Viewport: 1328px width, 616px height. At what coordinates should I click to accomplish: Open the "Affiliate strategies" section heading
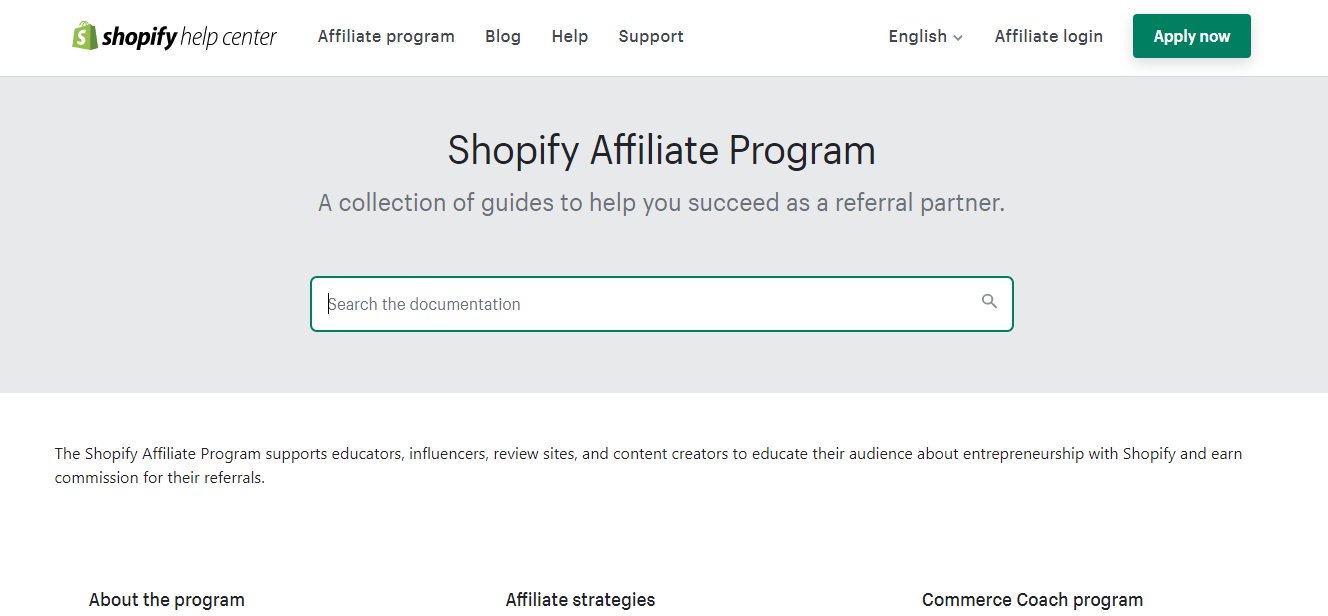(x=580, y=600)
